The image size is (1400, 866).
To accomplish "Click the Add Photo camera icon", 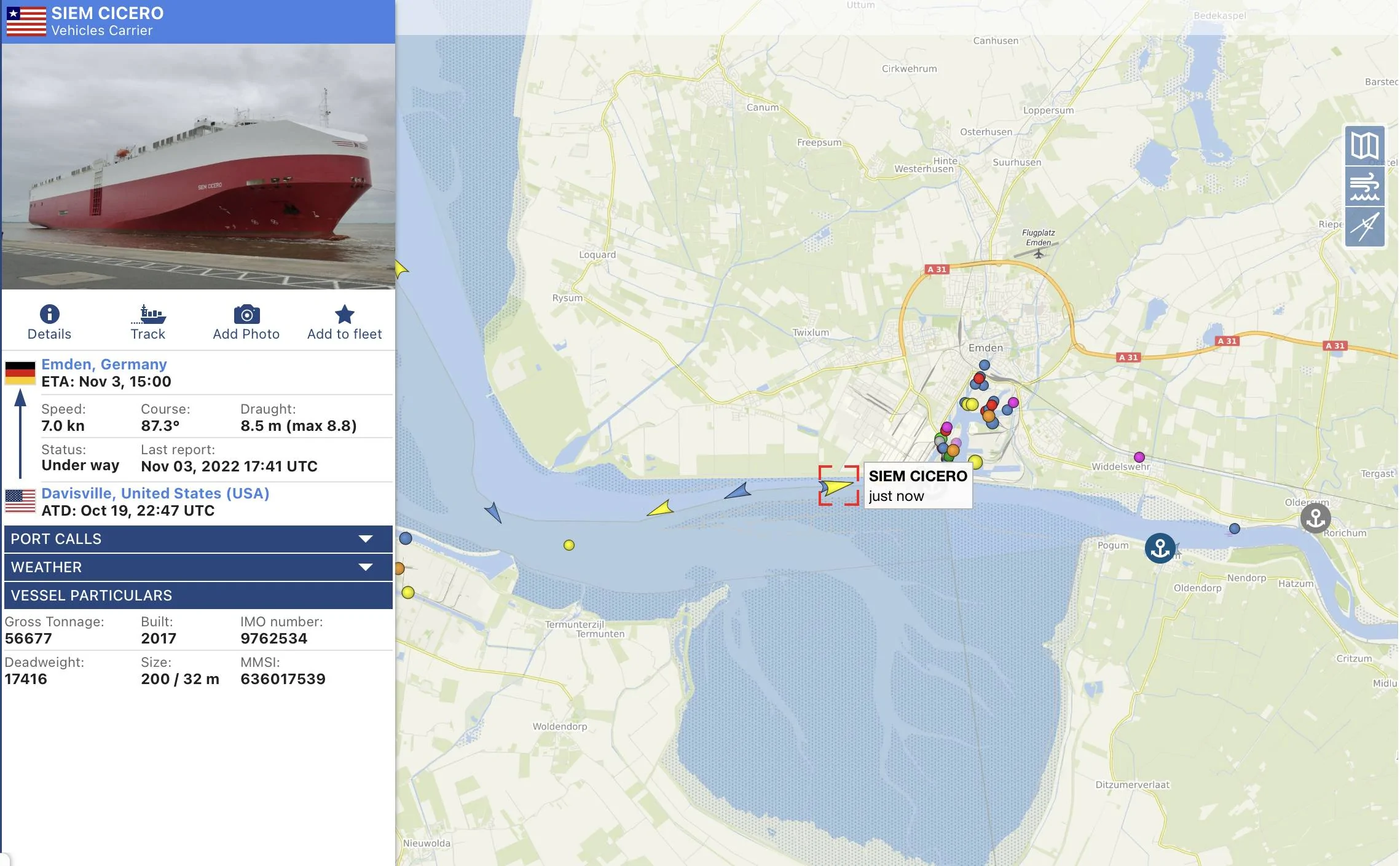I will [246, 314].
